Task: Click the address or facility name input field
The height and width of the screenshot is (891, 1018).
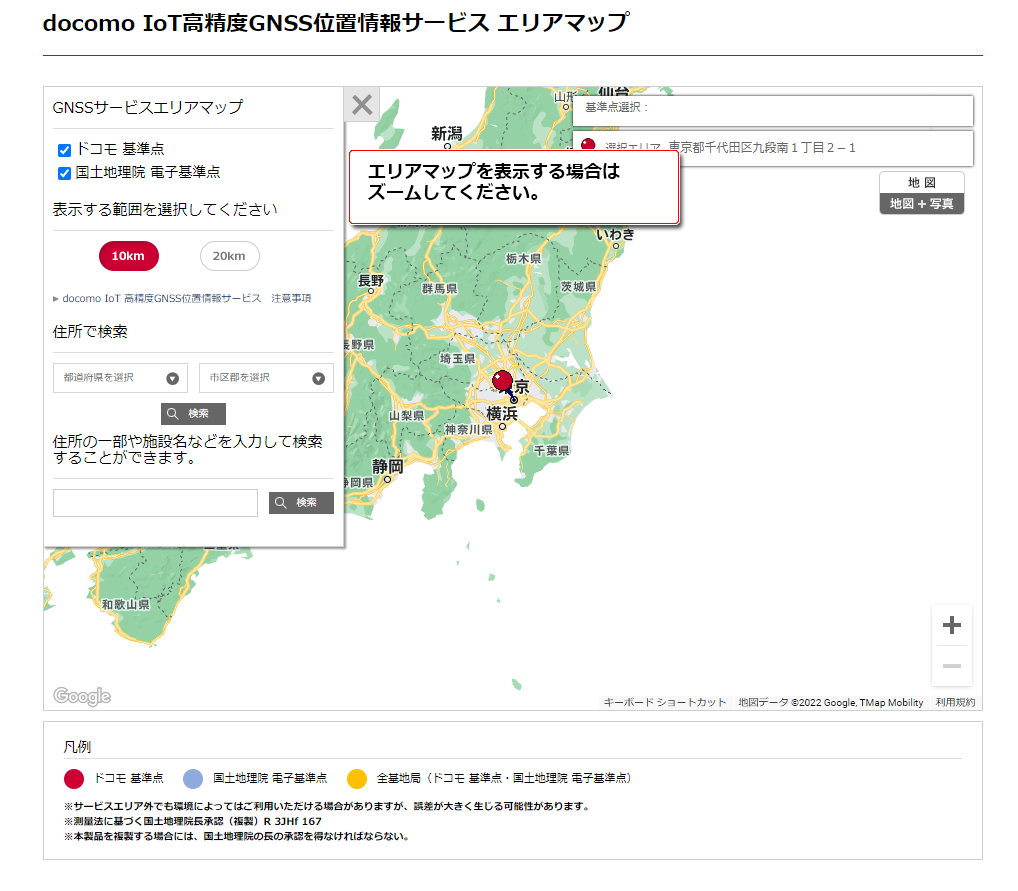Action: 155,503
